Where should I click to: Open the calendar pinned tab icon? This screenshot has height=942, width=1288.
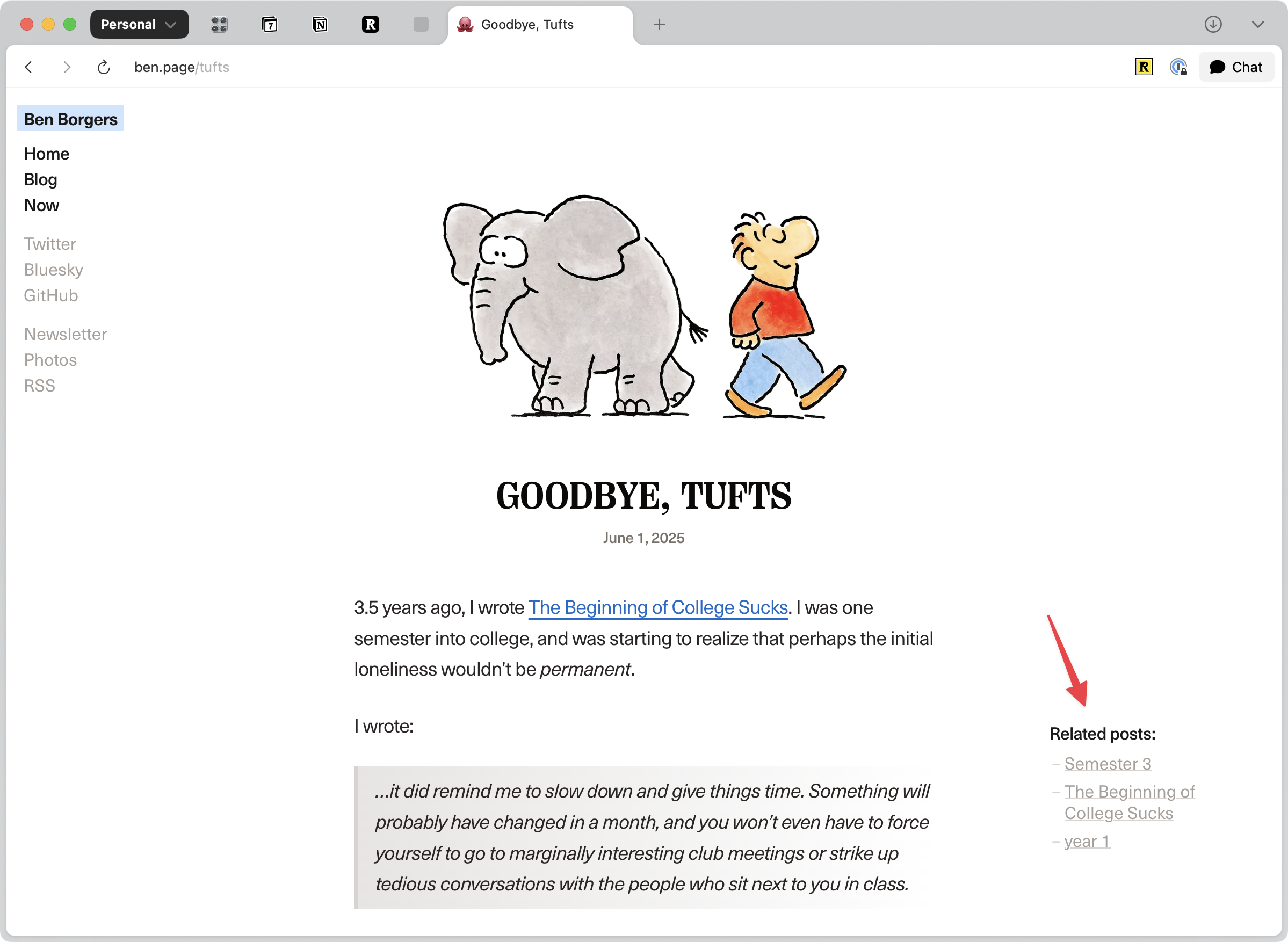click(x=270, y=25)
